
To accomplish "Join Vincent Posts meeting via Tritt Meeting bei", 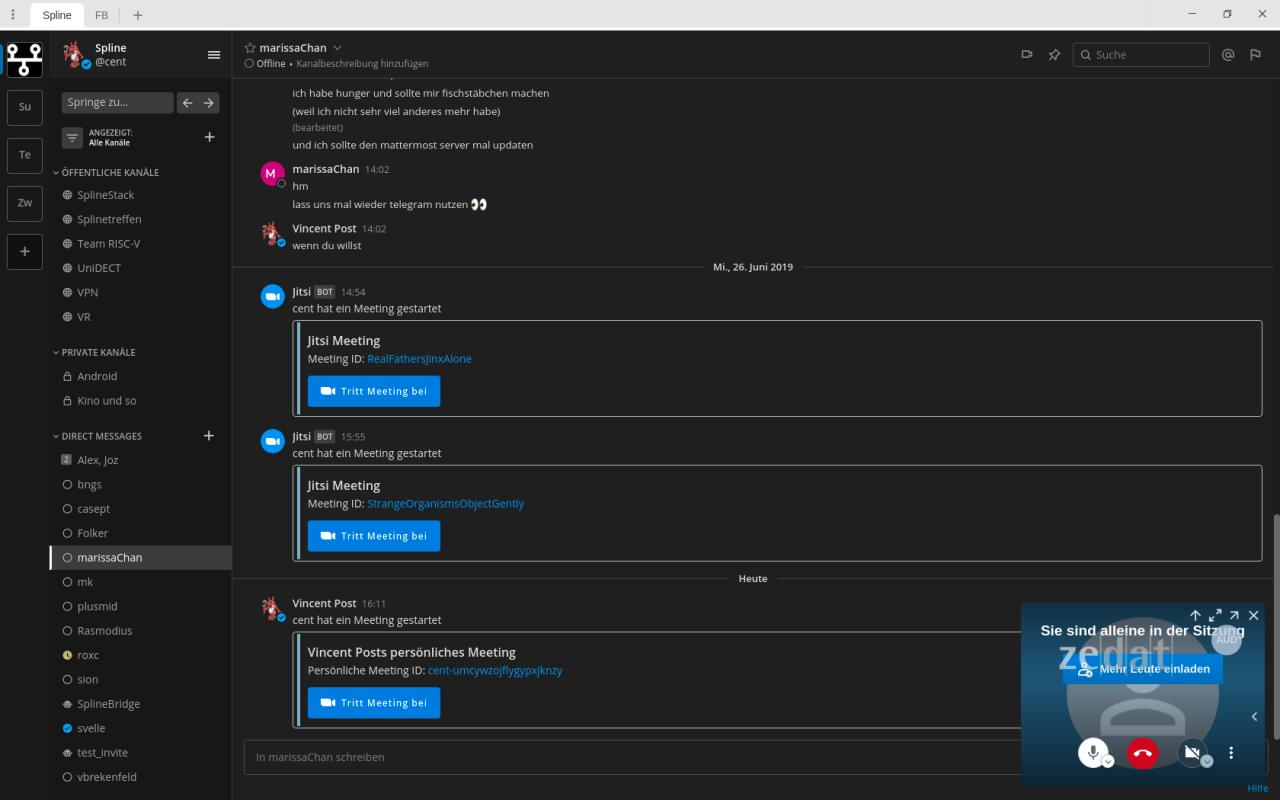I will (374, 702).
